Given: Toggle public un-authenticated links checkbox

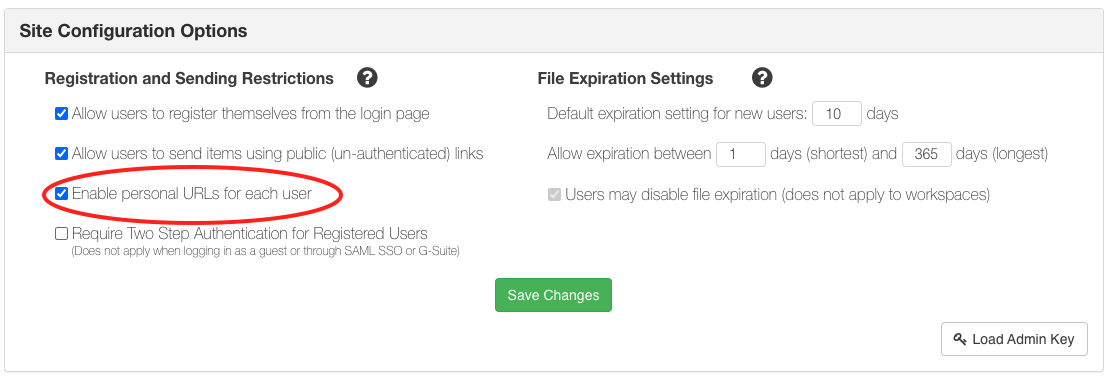Looking at the screenshot, I should pyautogui.click(x=61, y=153).
